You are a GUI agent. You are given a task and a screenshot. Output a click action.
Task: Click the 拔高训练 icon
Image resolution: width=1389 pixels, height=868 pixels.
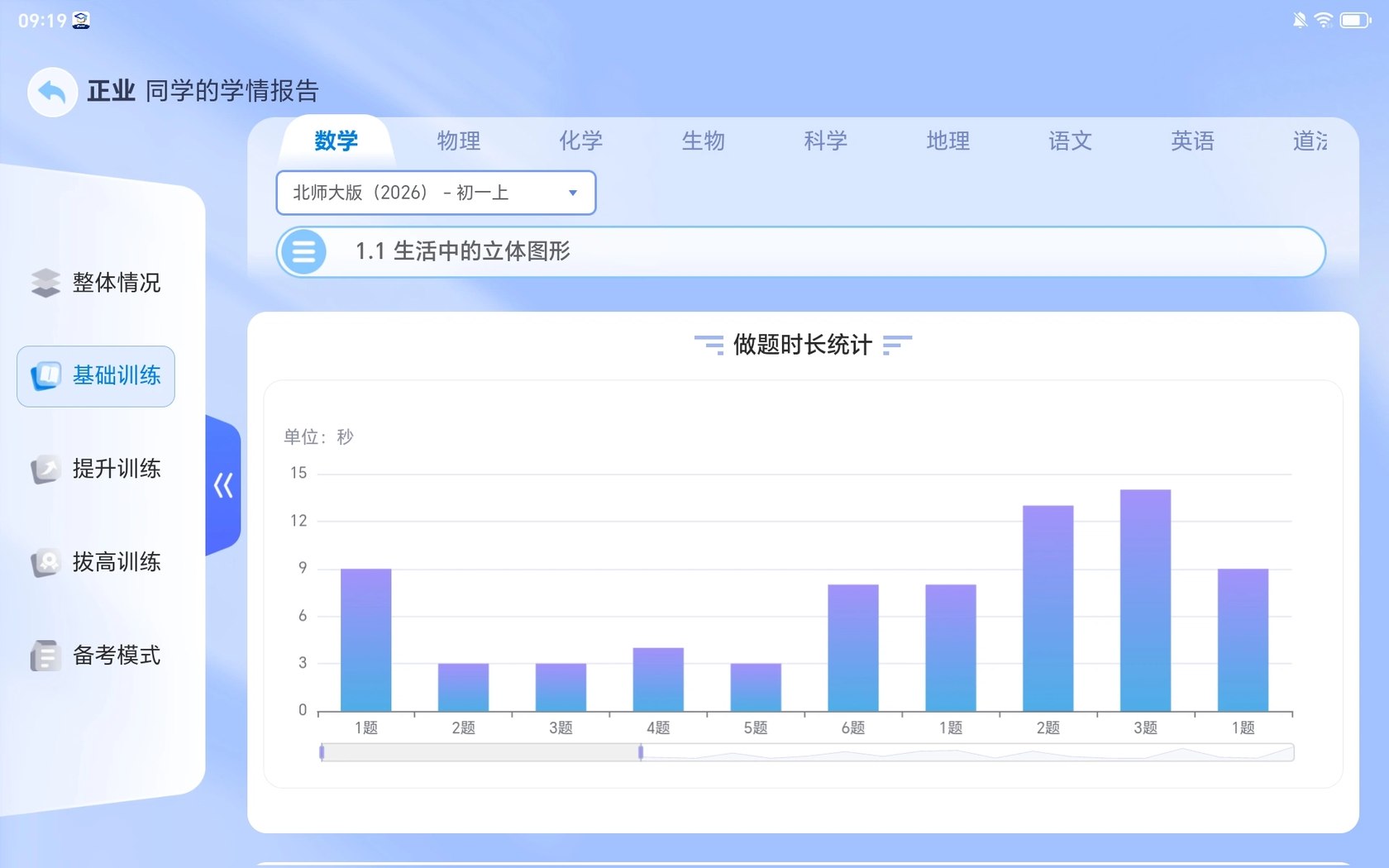coord(45,563)
